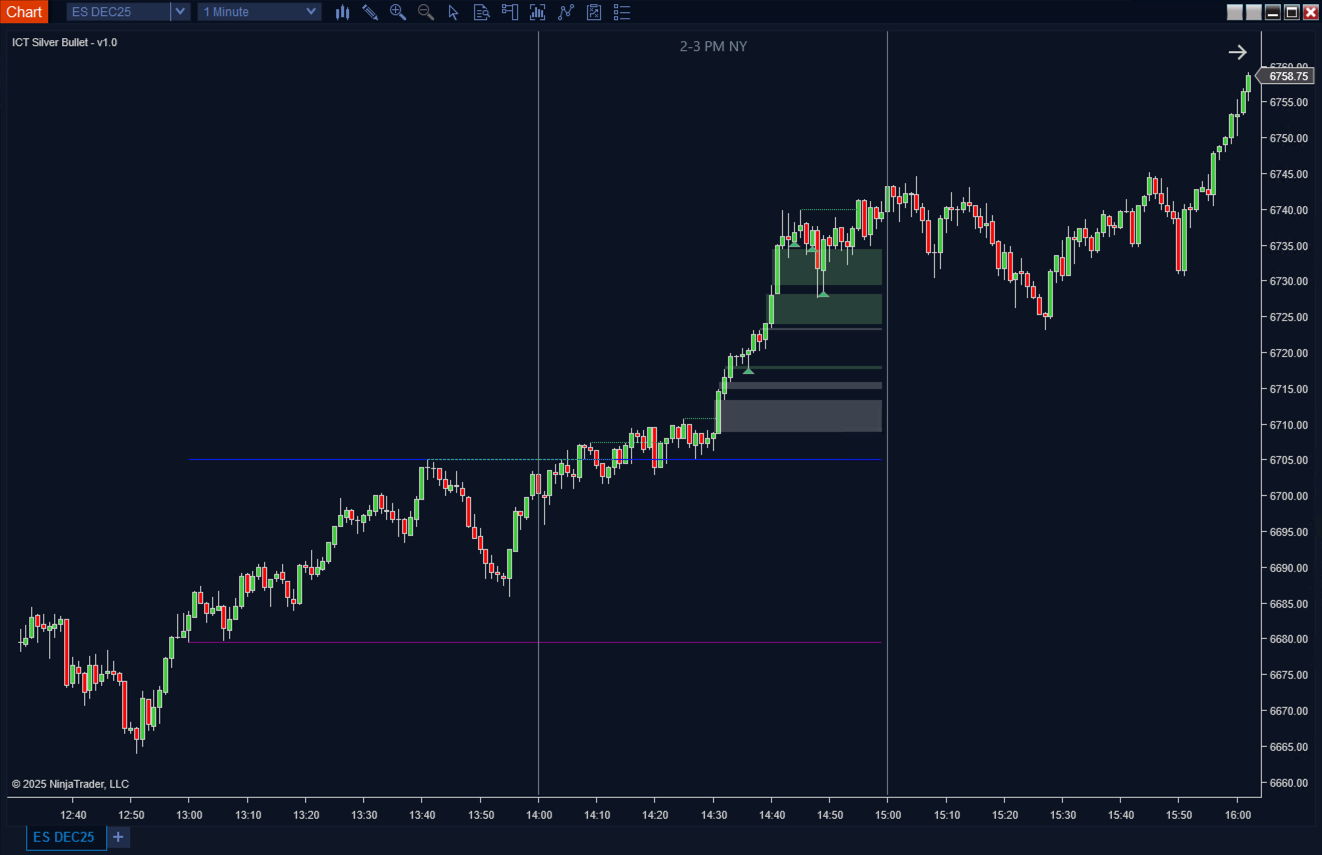1322x855 pixels.
Task: Add a new tab with plus button
Action: (118, 837)
